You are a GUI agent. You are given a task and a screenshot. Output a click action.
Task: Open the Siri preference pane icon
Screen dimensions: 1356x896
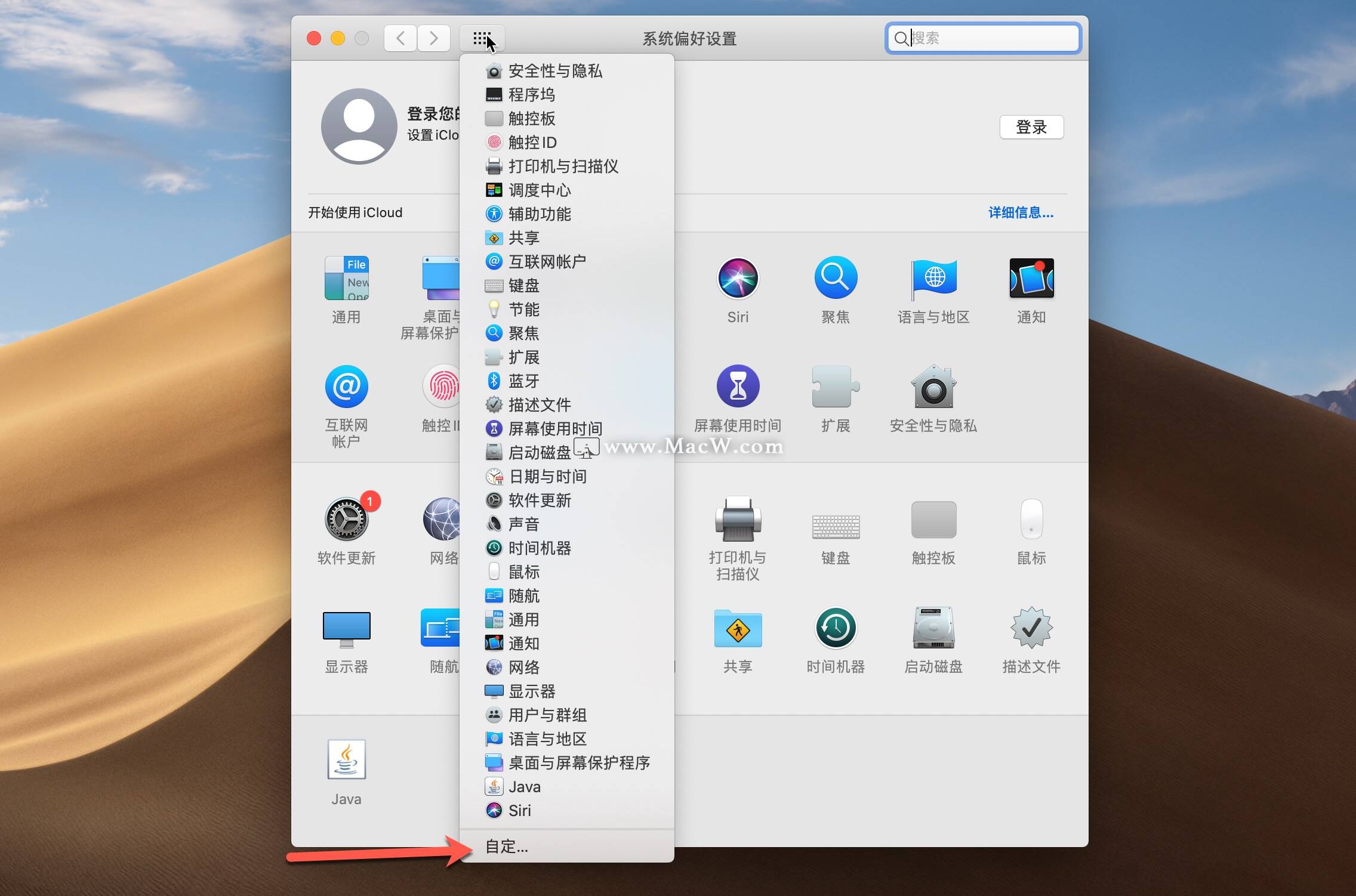tap(738, 278)
